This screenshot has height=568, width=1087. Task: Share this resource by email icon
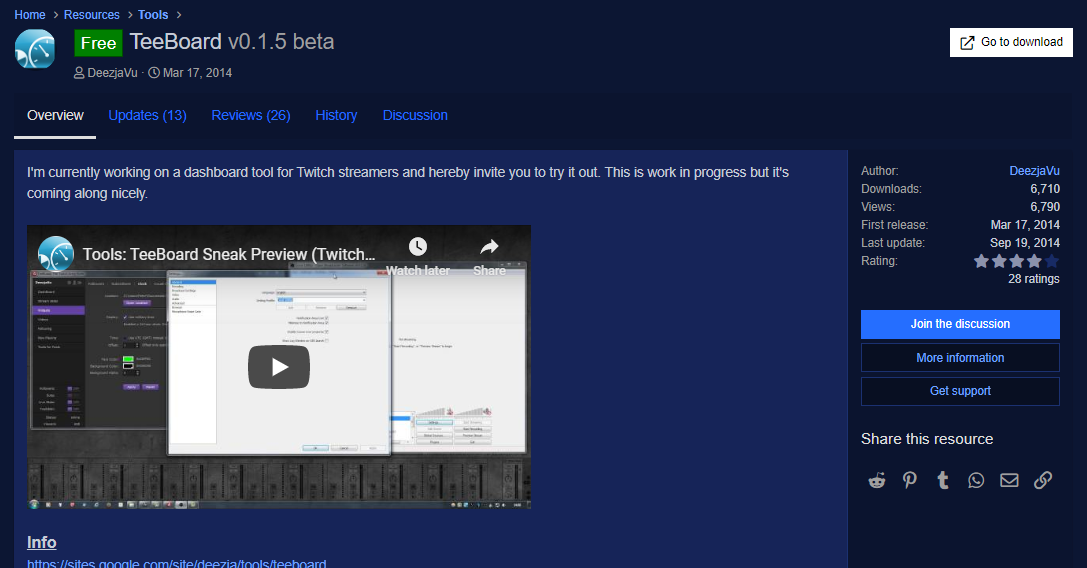pyautogui.click(x=1009, y=480)
